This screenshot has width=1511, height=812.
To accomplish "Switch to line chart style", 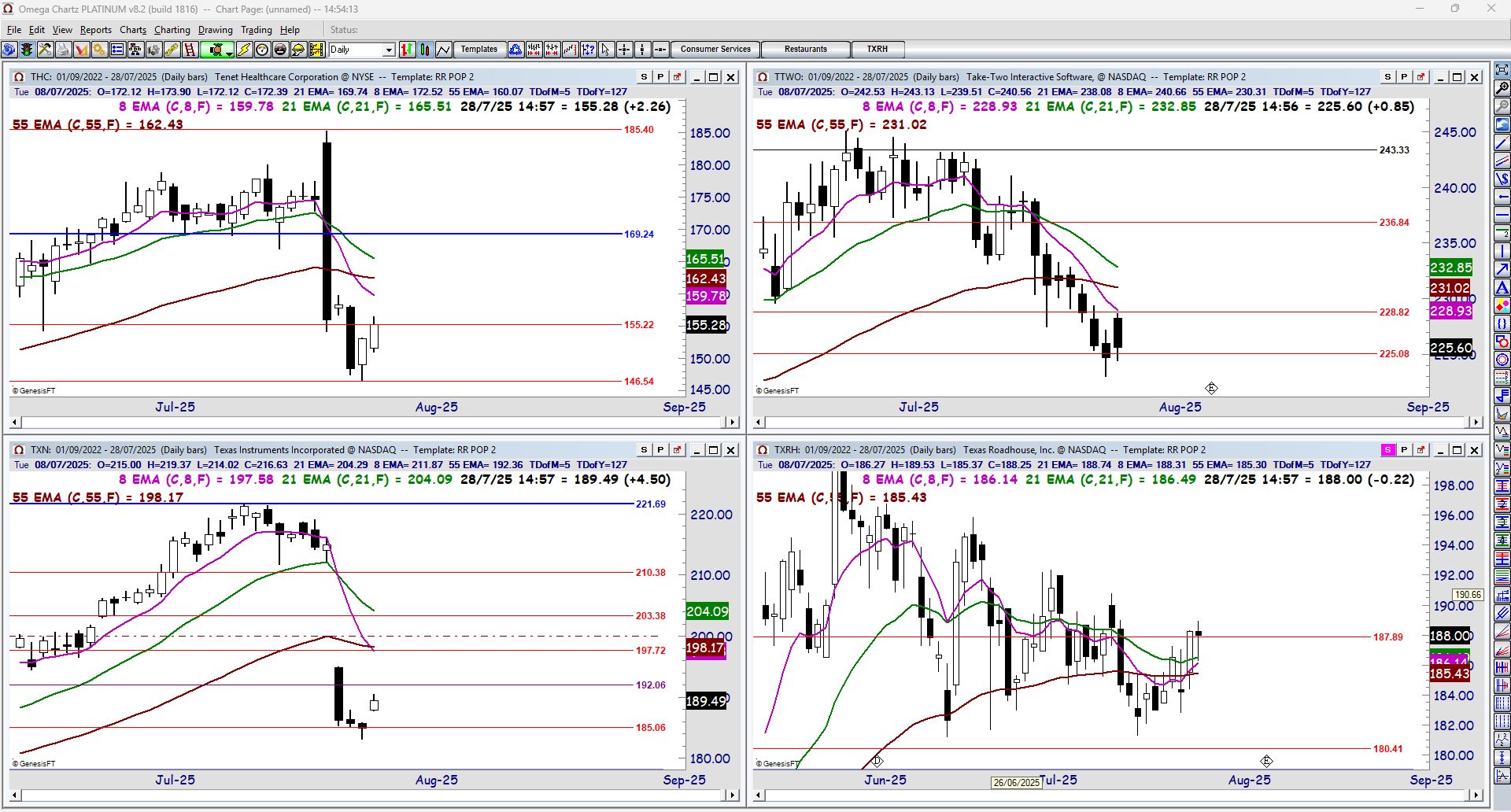I will coord(443,50).
